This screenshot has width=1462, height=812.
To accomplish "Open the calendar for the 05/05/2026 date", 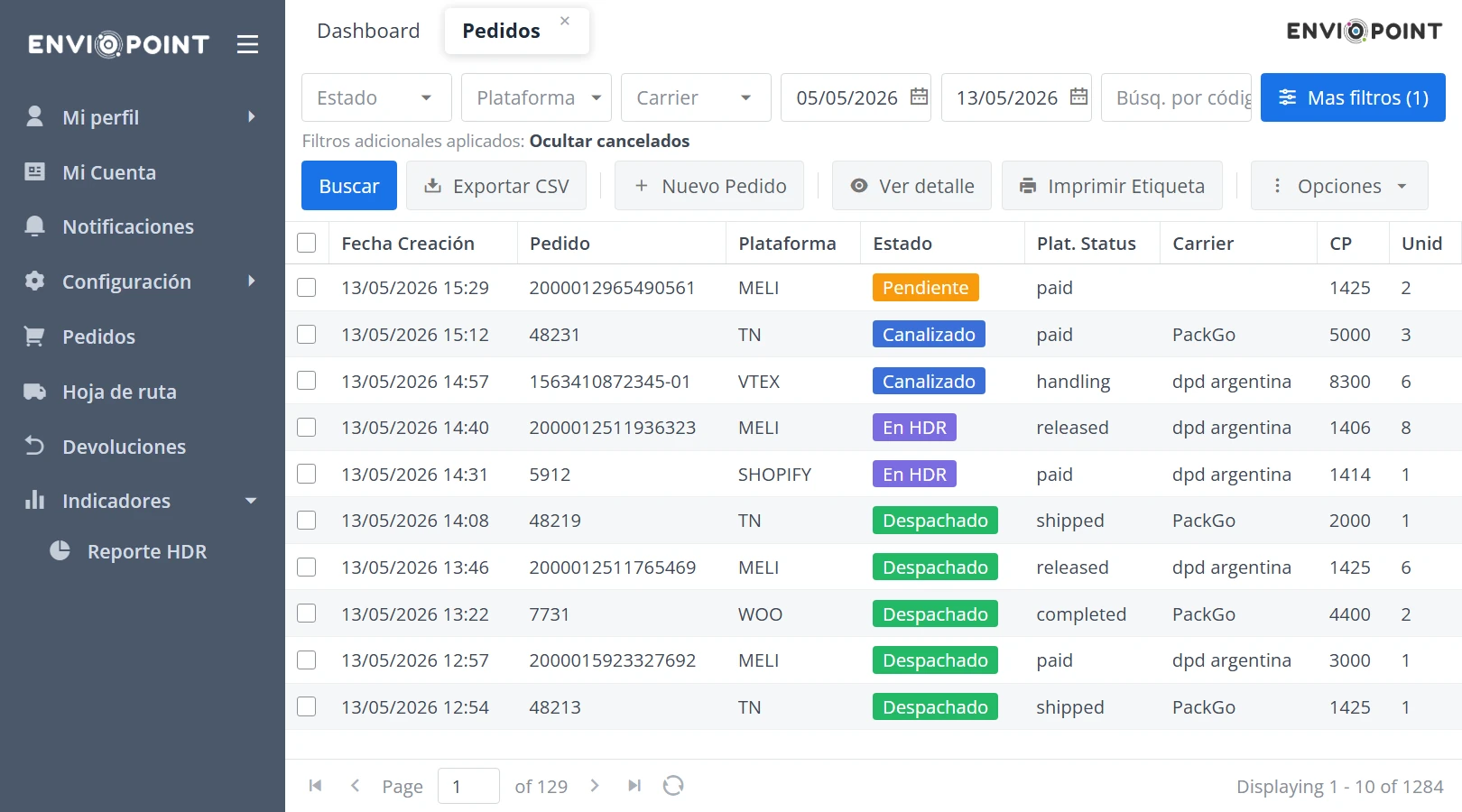I will coord(919,97).
